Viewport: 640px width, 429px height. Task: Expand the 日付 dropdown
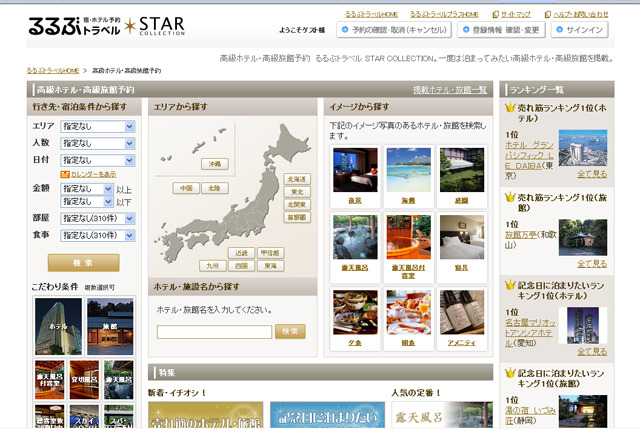(98, 160)
